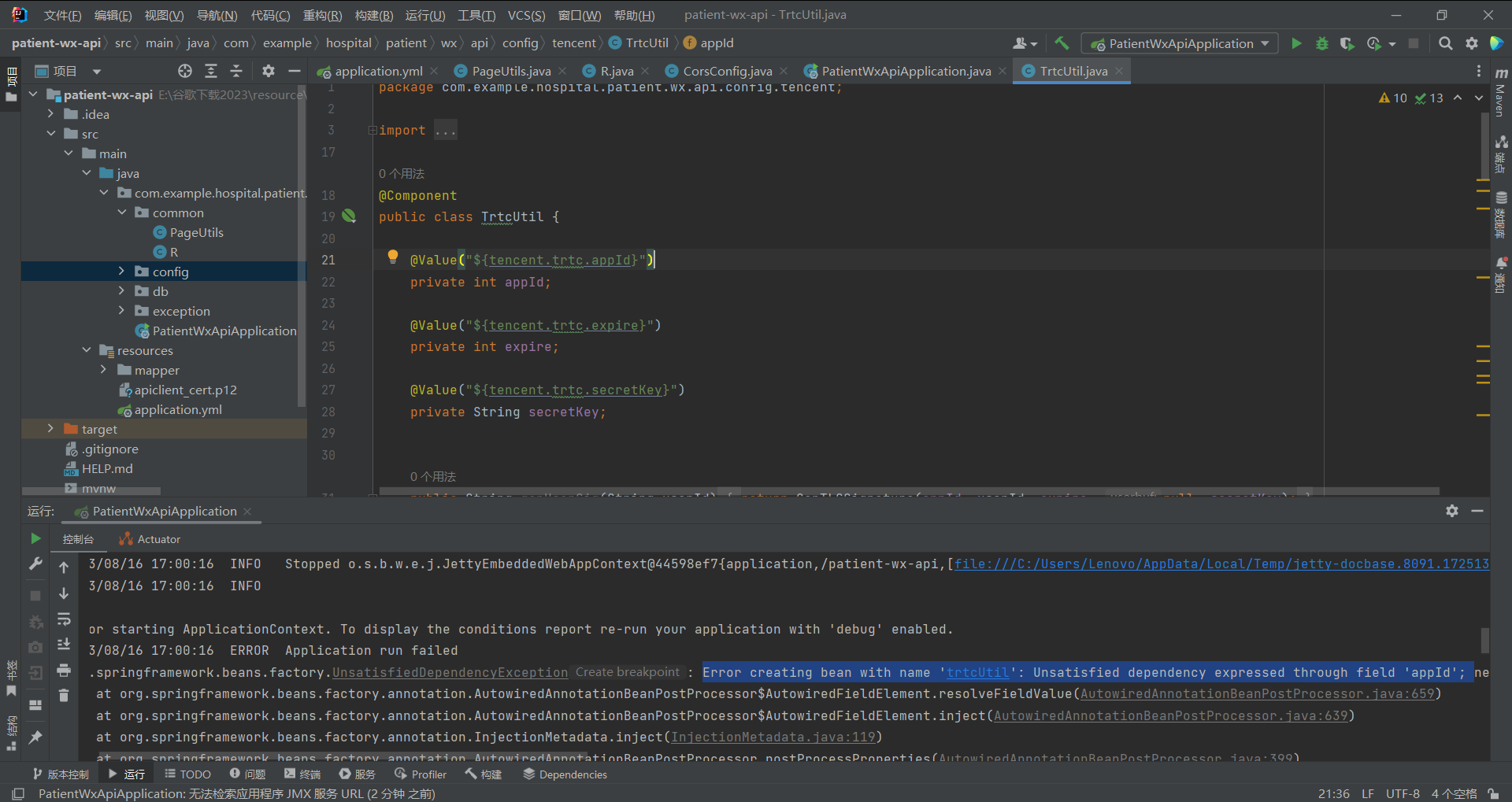Hide project panel minus icon
This screenshot has width=1512, height=802.
[x=295, y=71]
